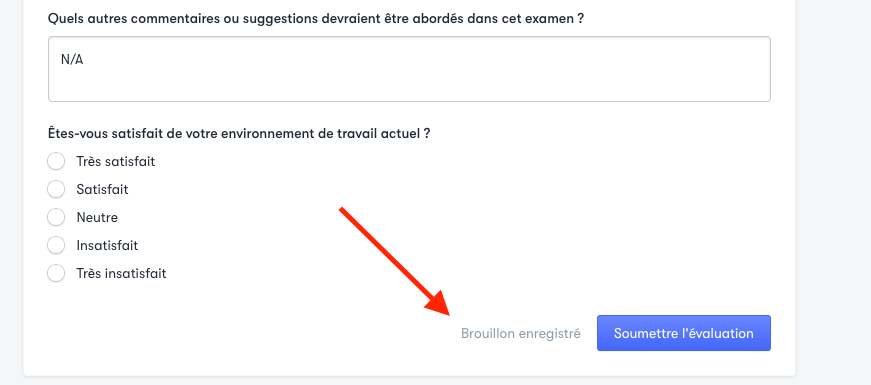Click the "Très satisfait" label text
Image resolution: width=871 pixels, height=385 pixels.
coord(116,162)
